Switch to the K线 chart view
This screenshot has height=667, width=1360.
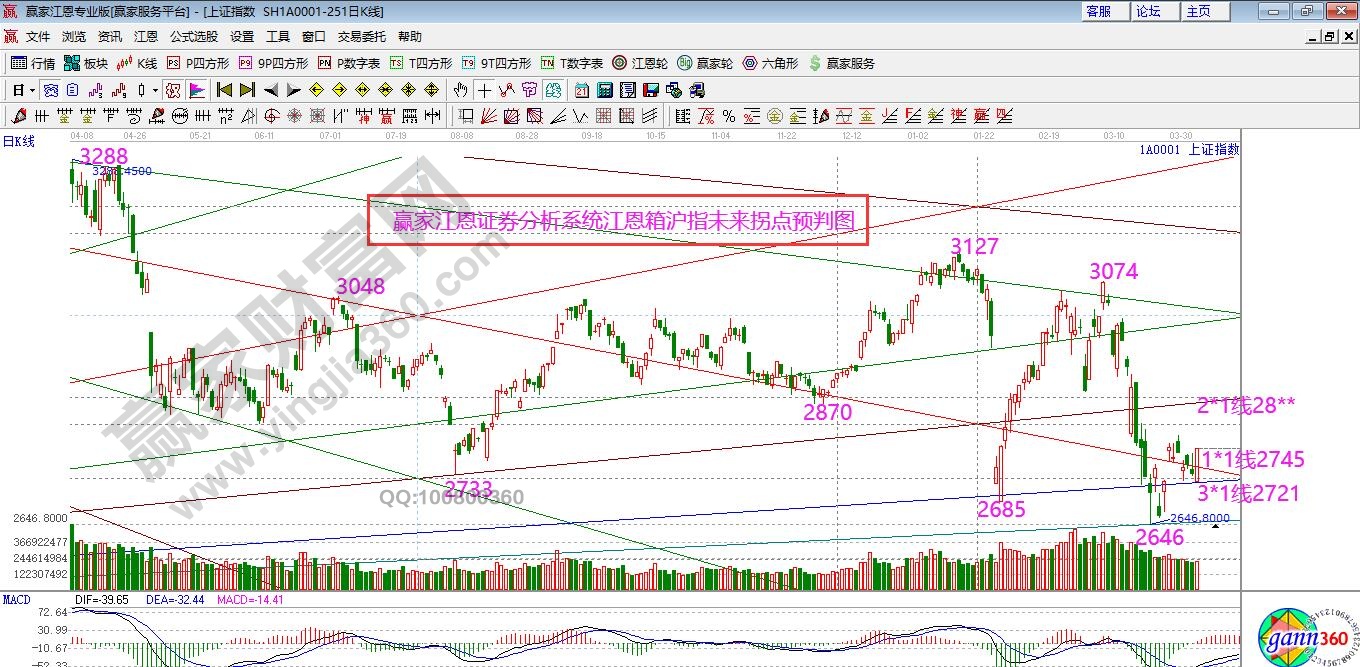[137, 63]
